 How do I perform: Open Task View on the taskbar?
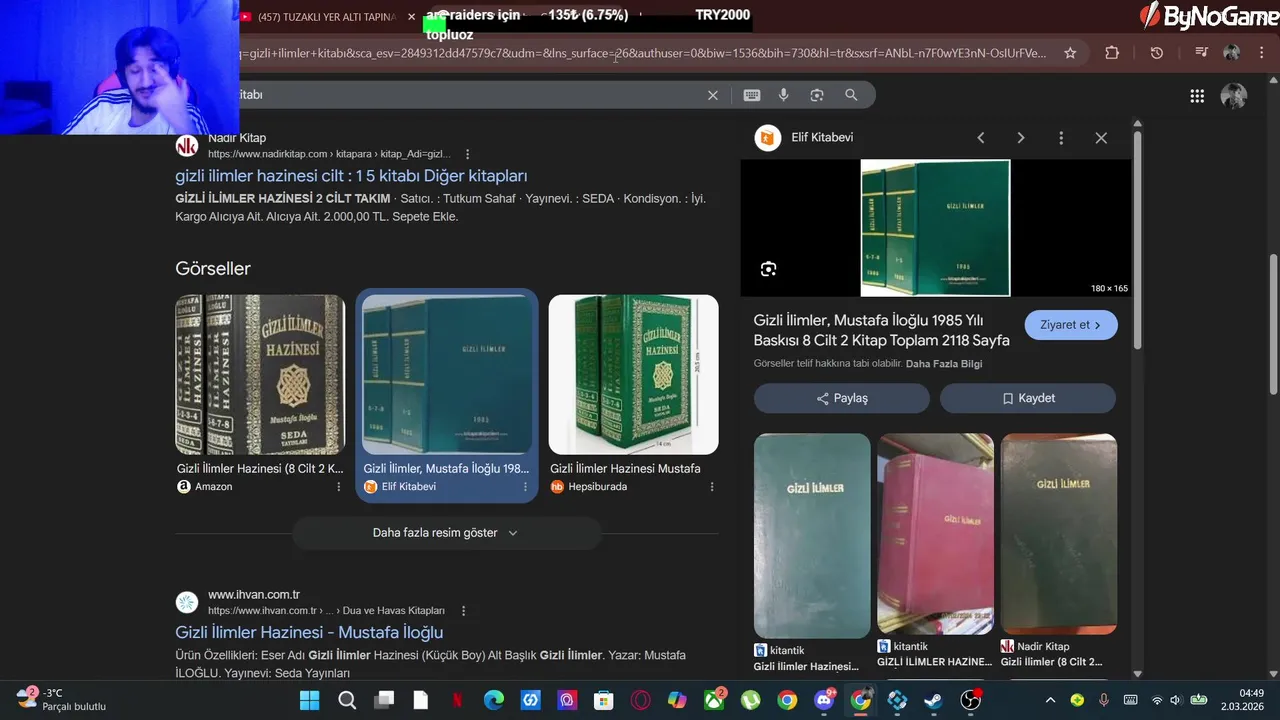click(x=384, y=700)
